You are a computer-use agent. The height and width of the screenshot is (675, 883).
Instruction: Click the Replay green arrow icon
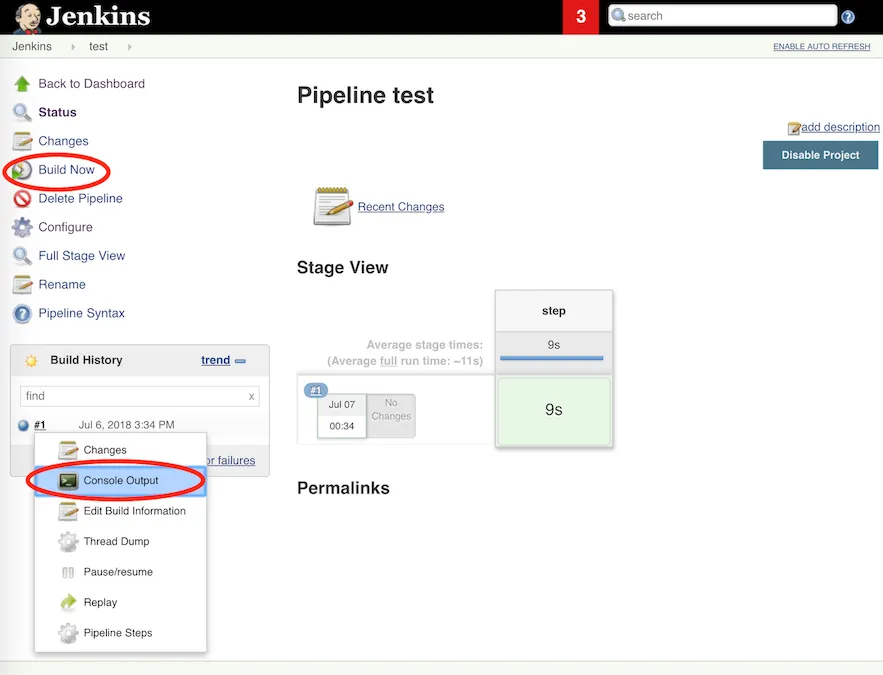[x=68, y=602]
